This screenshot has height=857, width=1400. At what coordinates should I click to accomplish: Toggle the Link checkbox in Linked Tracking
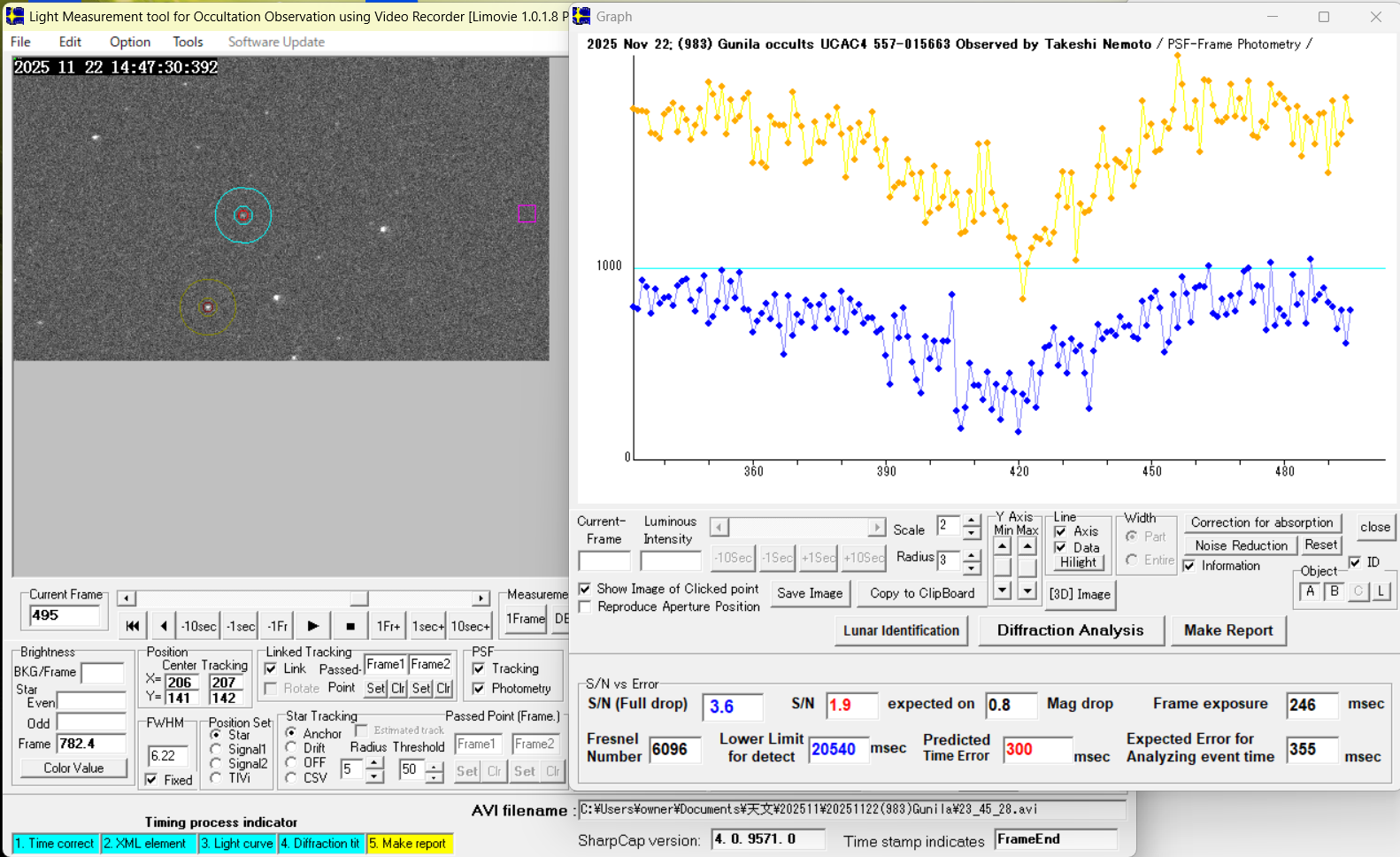[x=272, y=668]
